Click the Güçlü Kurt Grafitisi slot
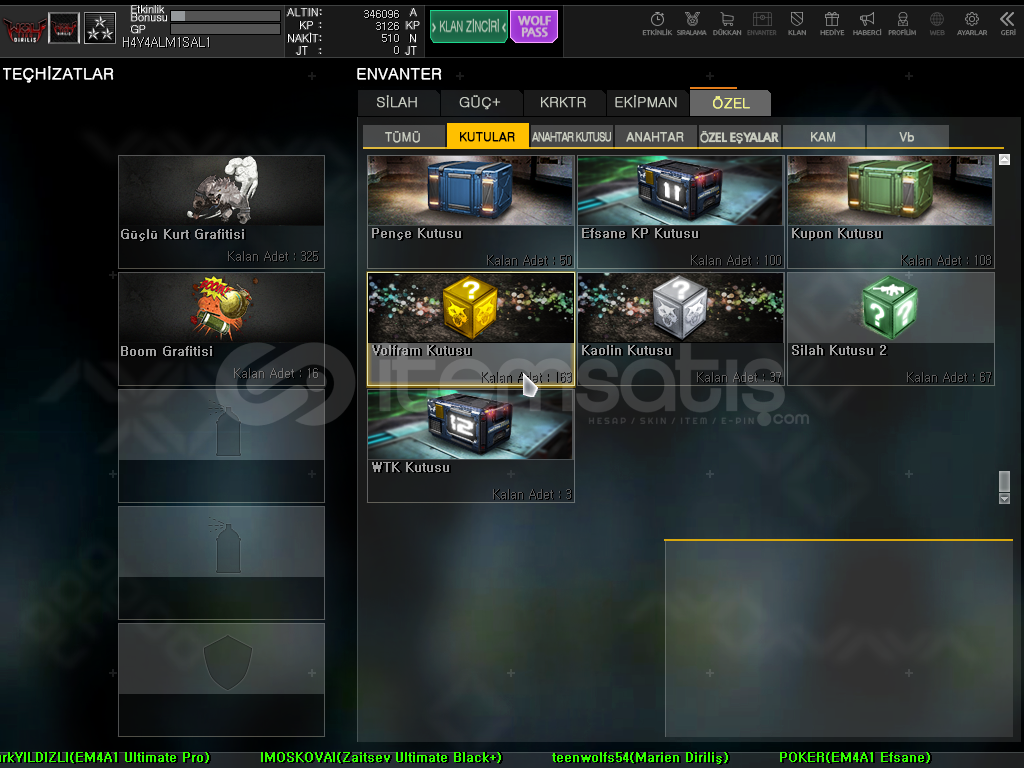The height and width of the screenshot is (768, 1024). tap(221, 212)
